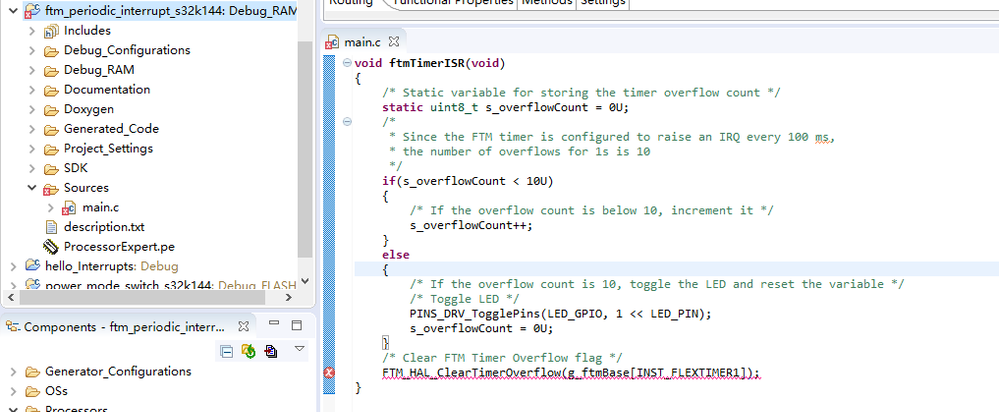Click the ftm_periodic_interrupt project icon
The image size is (999, 412).
(32, 11)
